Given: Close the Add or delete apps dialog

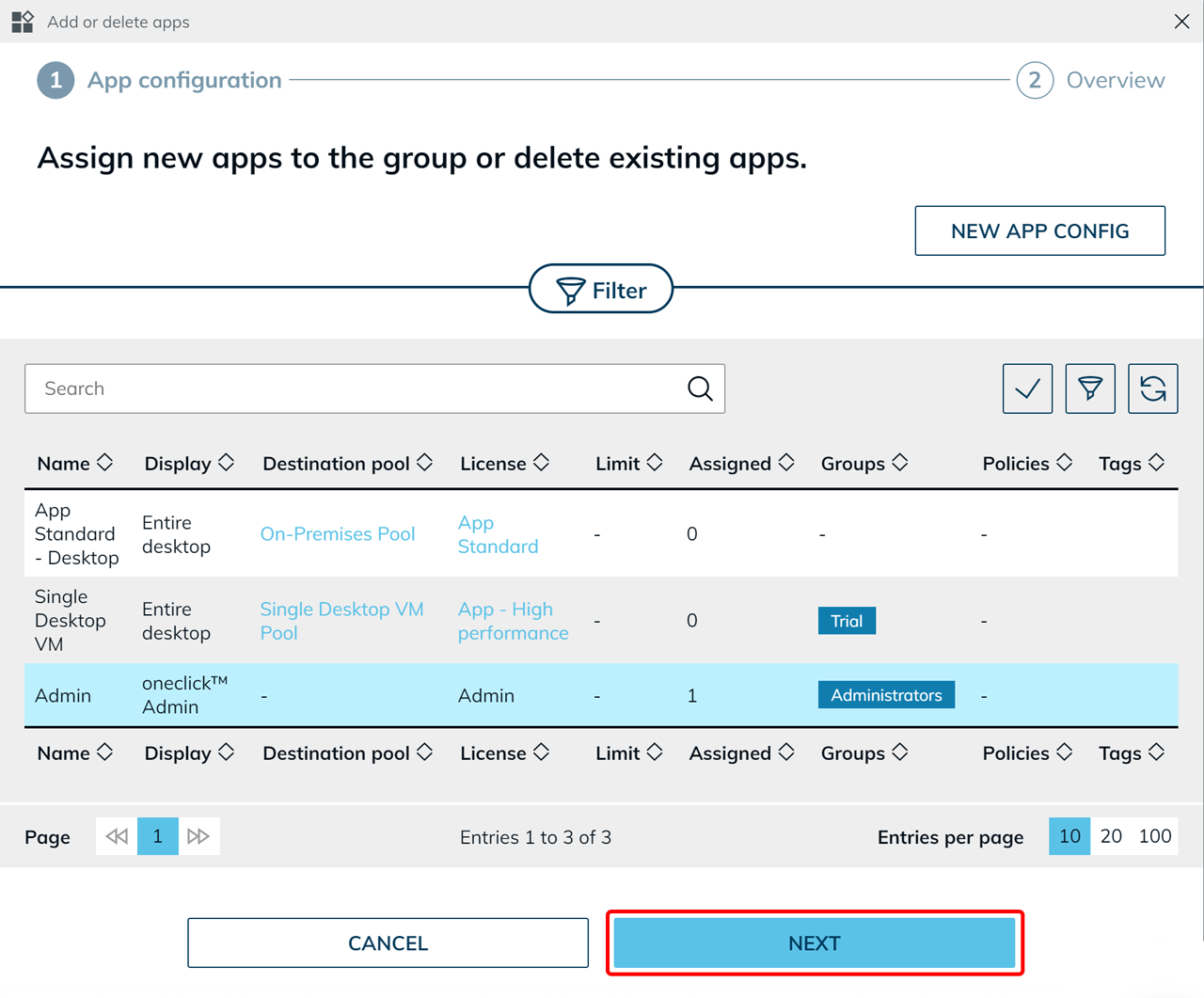Looking at the screenshot, I should (1181, 21).
